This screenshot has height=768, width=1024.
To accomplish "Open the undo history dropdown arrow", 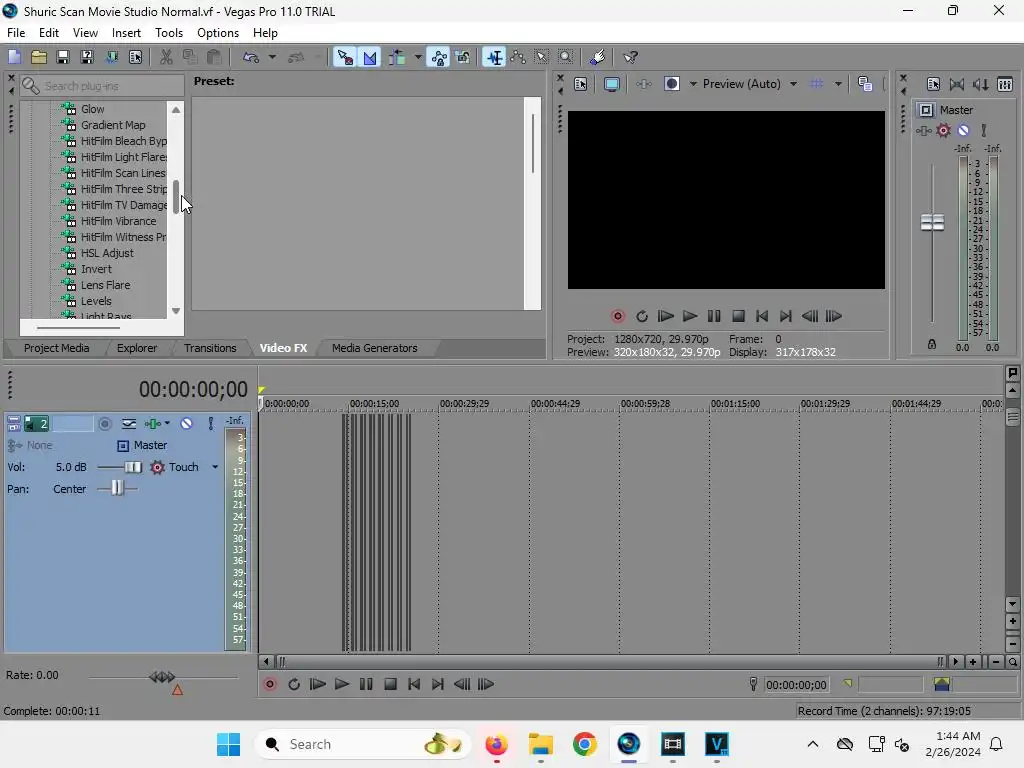I will tap(272, 57).
